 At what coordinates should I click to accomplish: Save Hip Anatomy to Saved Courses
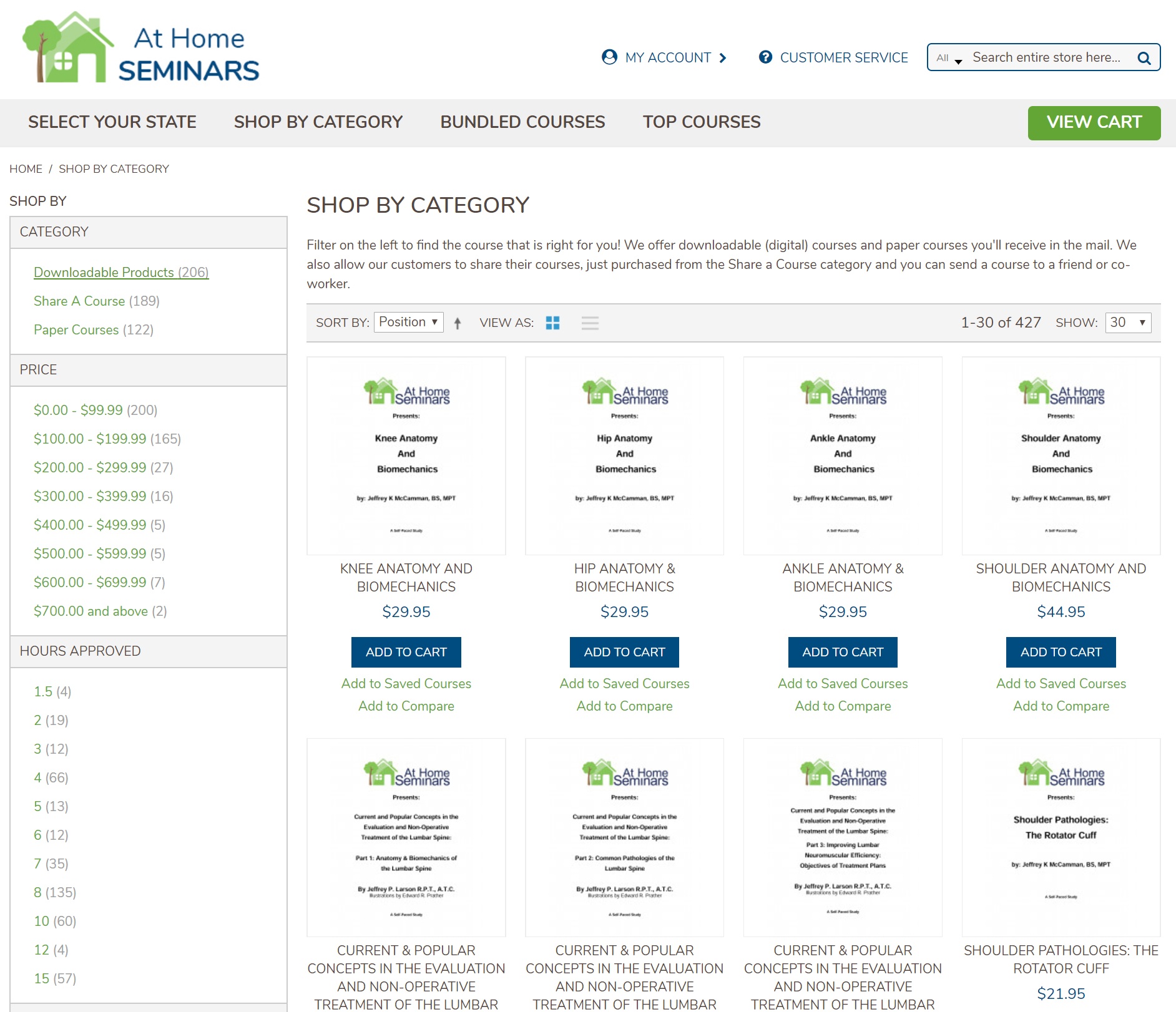click(x=625, y=684)
